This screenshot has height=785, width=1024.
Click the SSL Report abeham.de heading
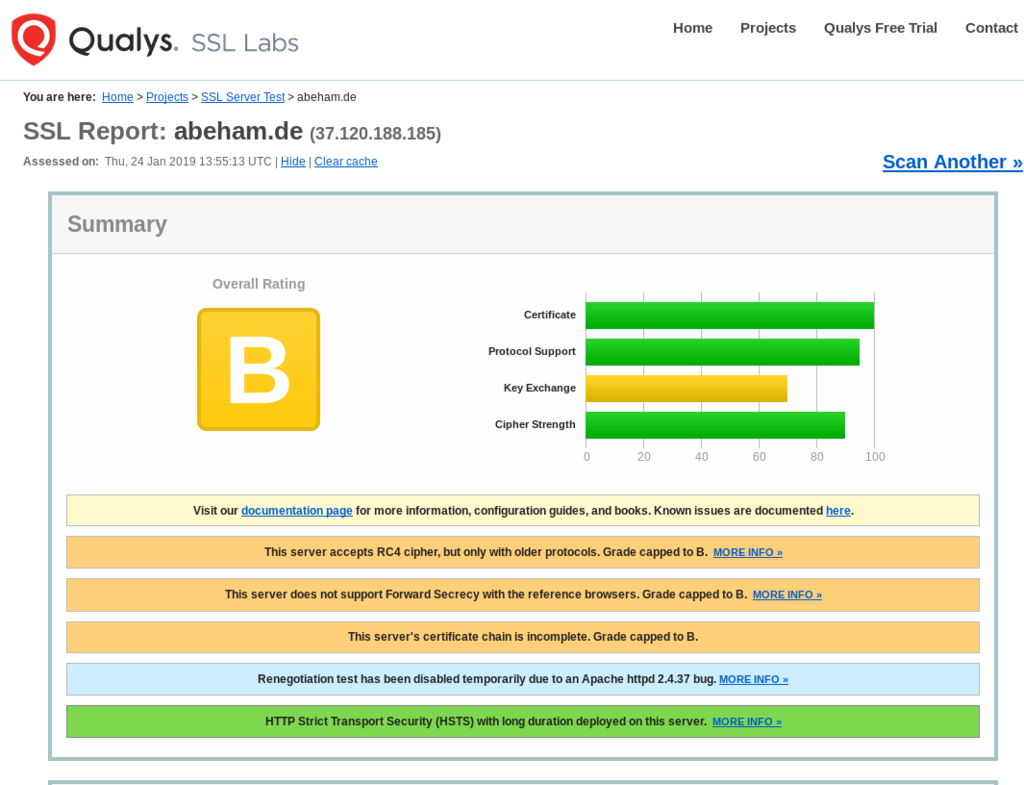[x=163, y=131]
